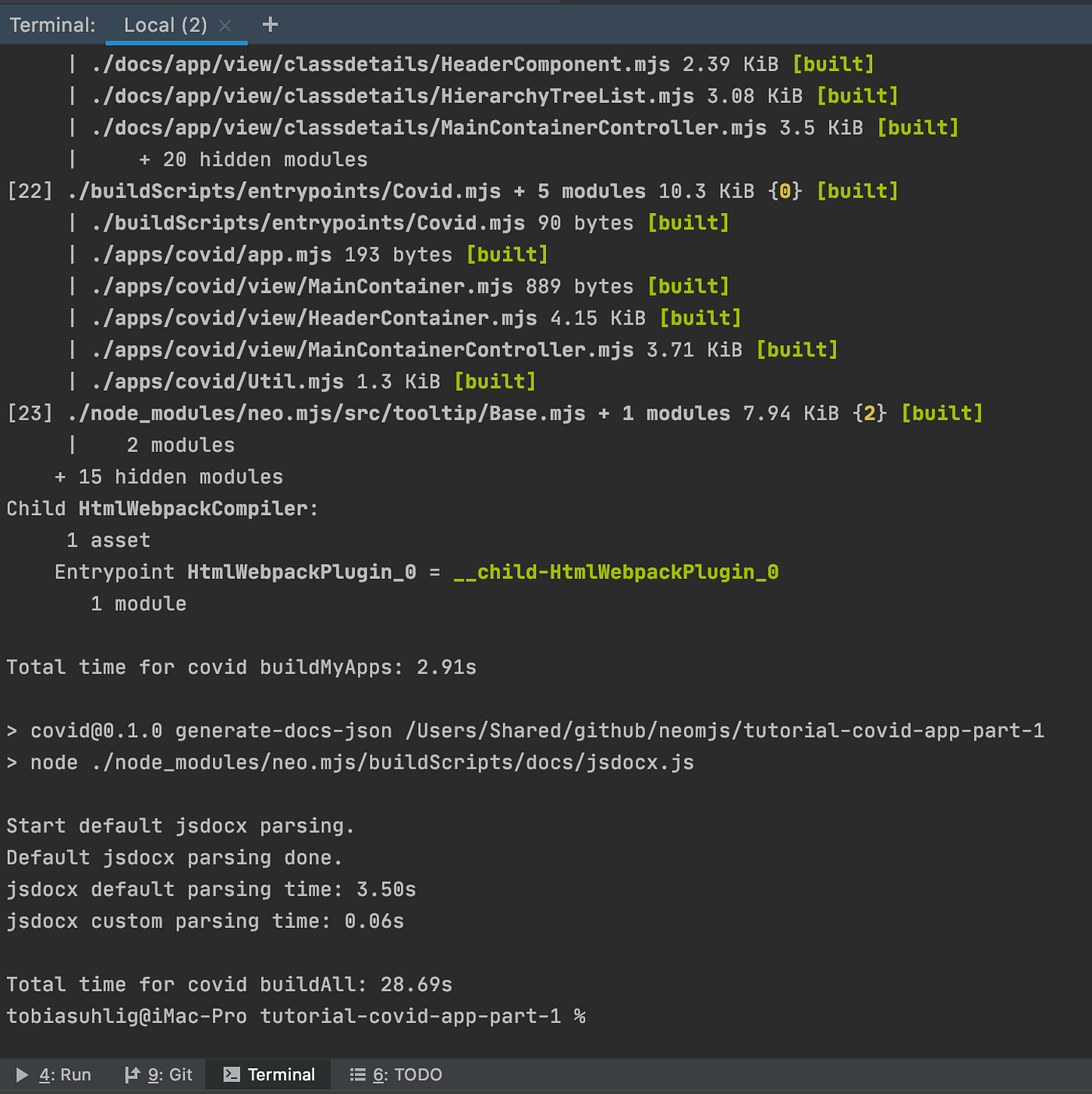Click the 6: TODO label
The width and height of the screenshot is (1092, 1094).
(x=407, y=1074)
